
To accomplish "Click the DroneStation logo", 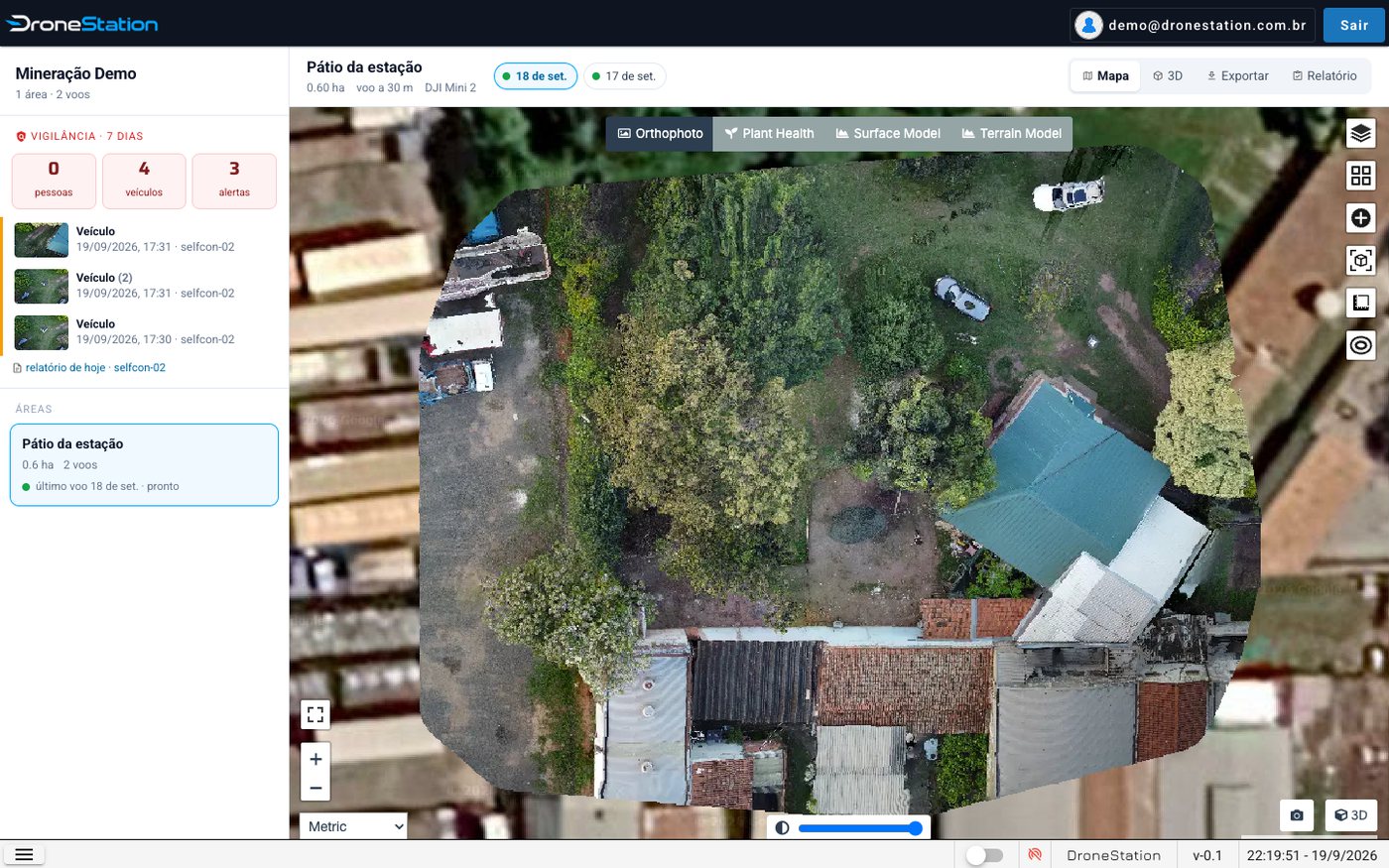I will coord(82,24).
